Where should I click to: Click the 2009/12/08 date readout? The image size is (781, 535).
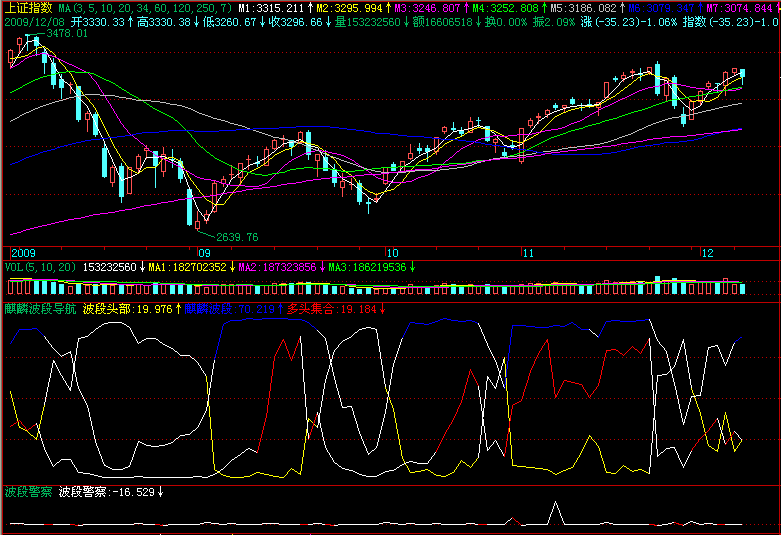35,21
